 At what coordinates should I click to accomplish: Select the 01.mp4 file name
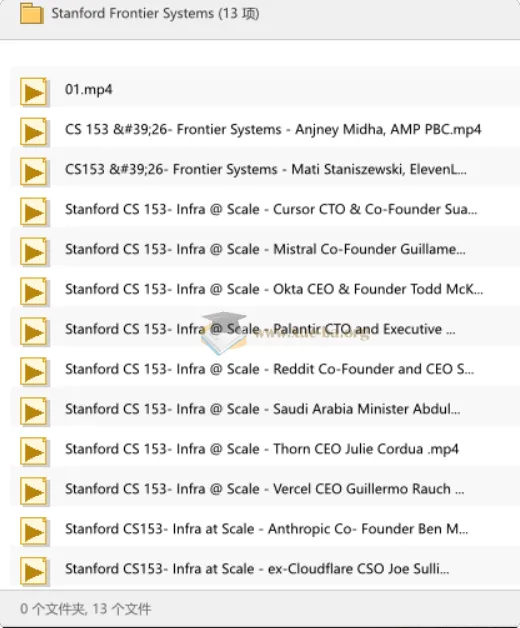(x=89, y=89)
